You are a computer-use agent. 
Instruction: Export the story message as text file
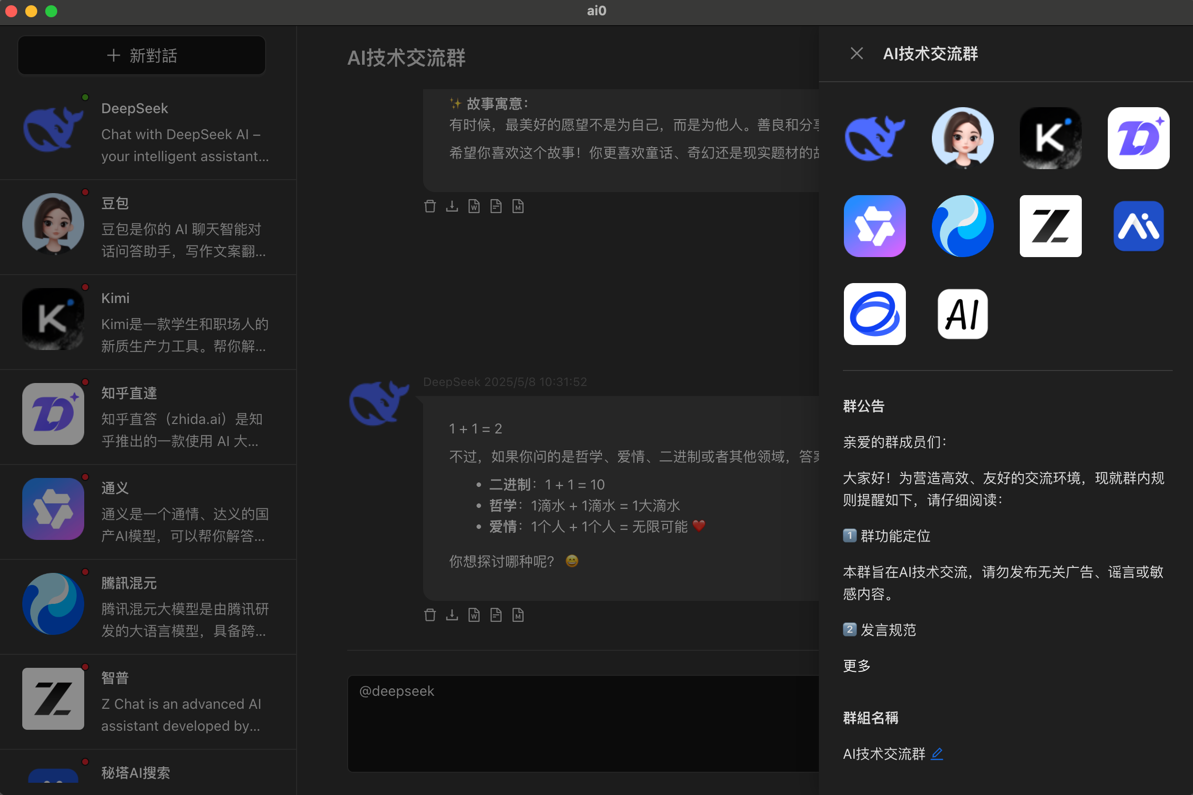[496, 206]
